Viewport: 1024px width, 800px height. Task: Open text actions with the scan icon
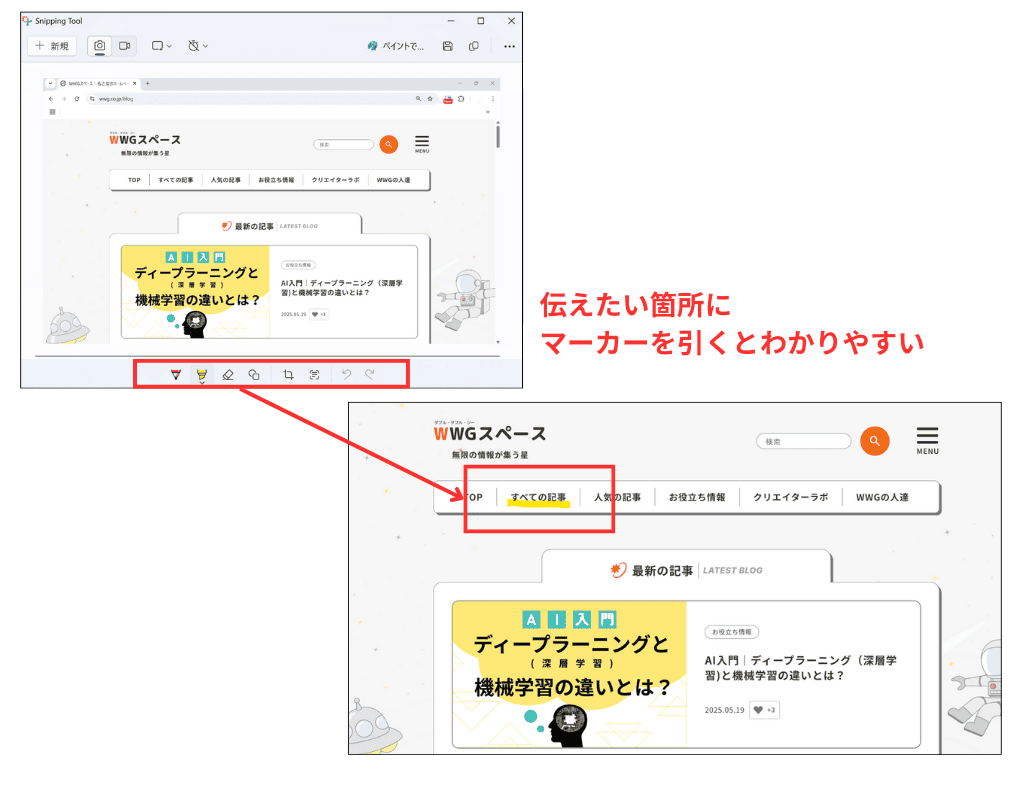(315, 374)
